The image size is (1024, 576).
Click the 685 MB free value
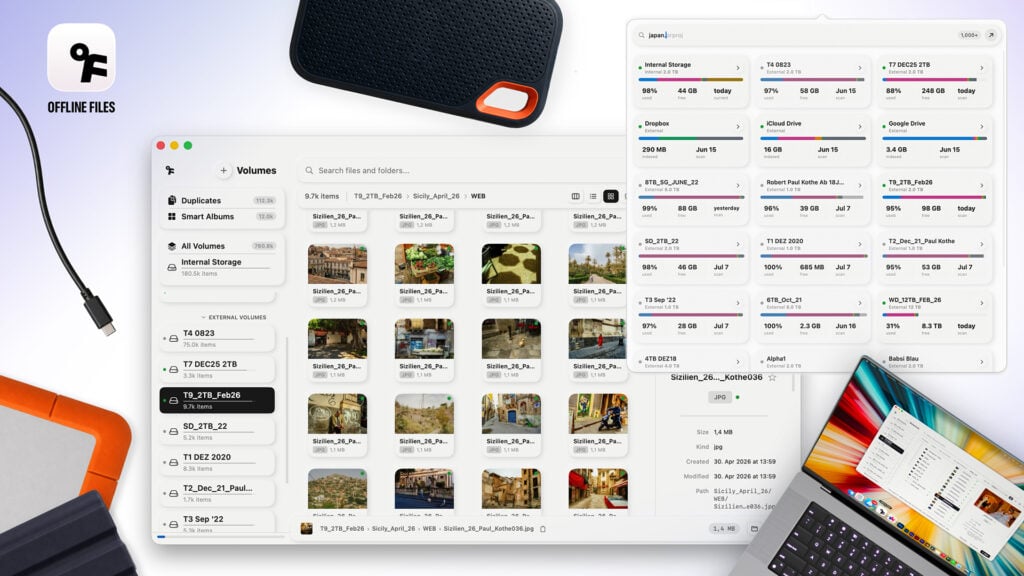812,267
